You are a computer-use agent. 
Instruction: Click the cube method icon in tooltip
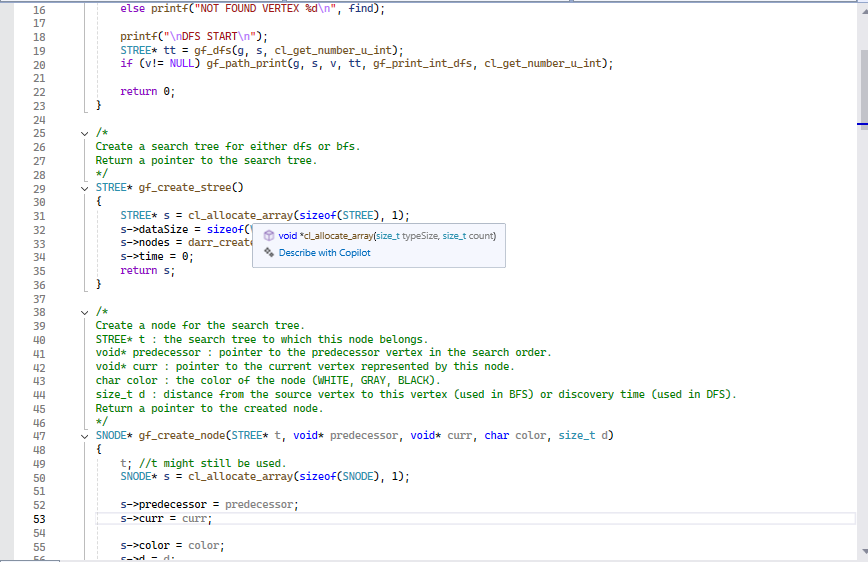click(x=268, y=235)
